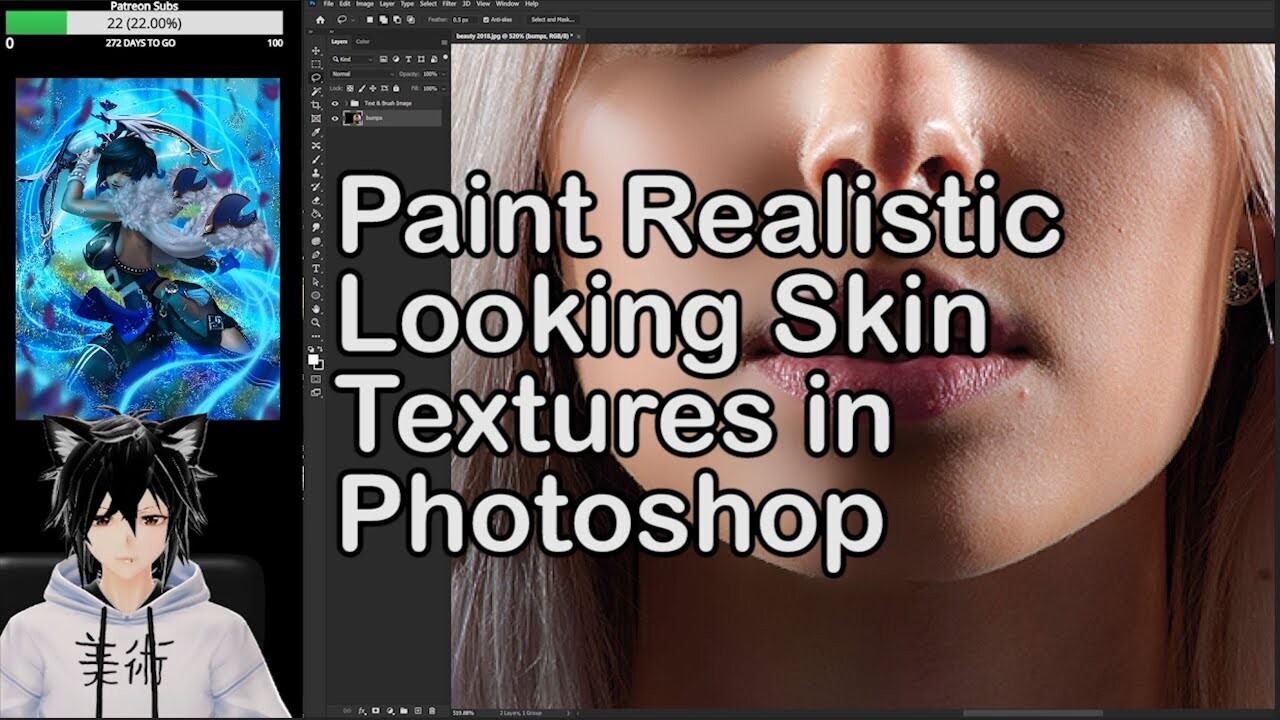
Task: Open the Filter menu
Action: [x=448, y=4]
